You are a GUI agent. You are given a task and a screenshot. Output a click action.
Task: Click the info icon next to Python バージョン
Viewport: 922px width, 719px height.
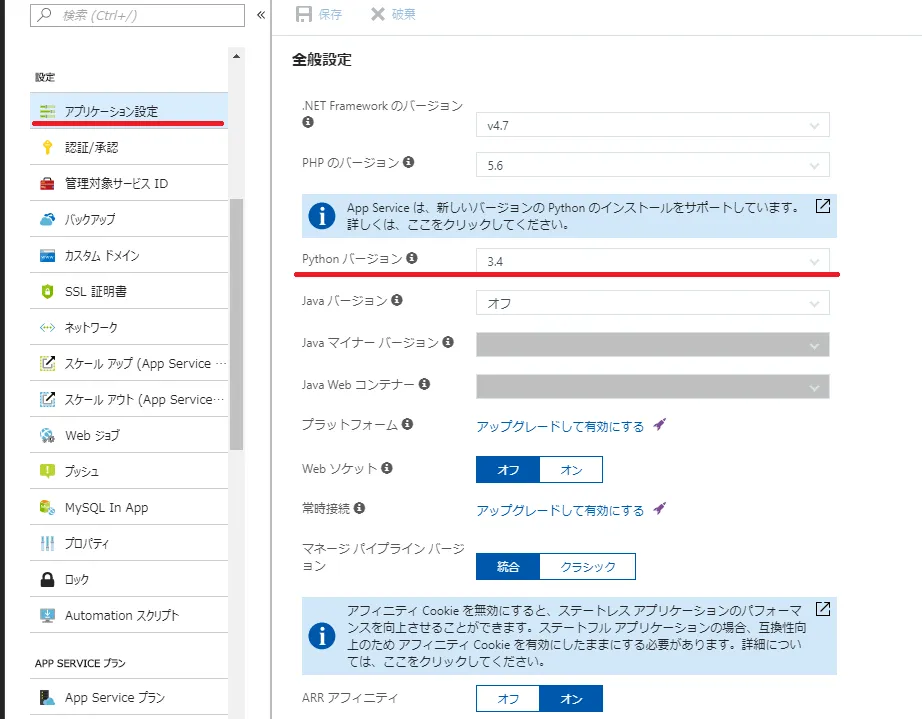click(412, 259)
